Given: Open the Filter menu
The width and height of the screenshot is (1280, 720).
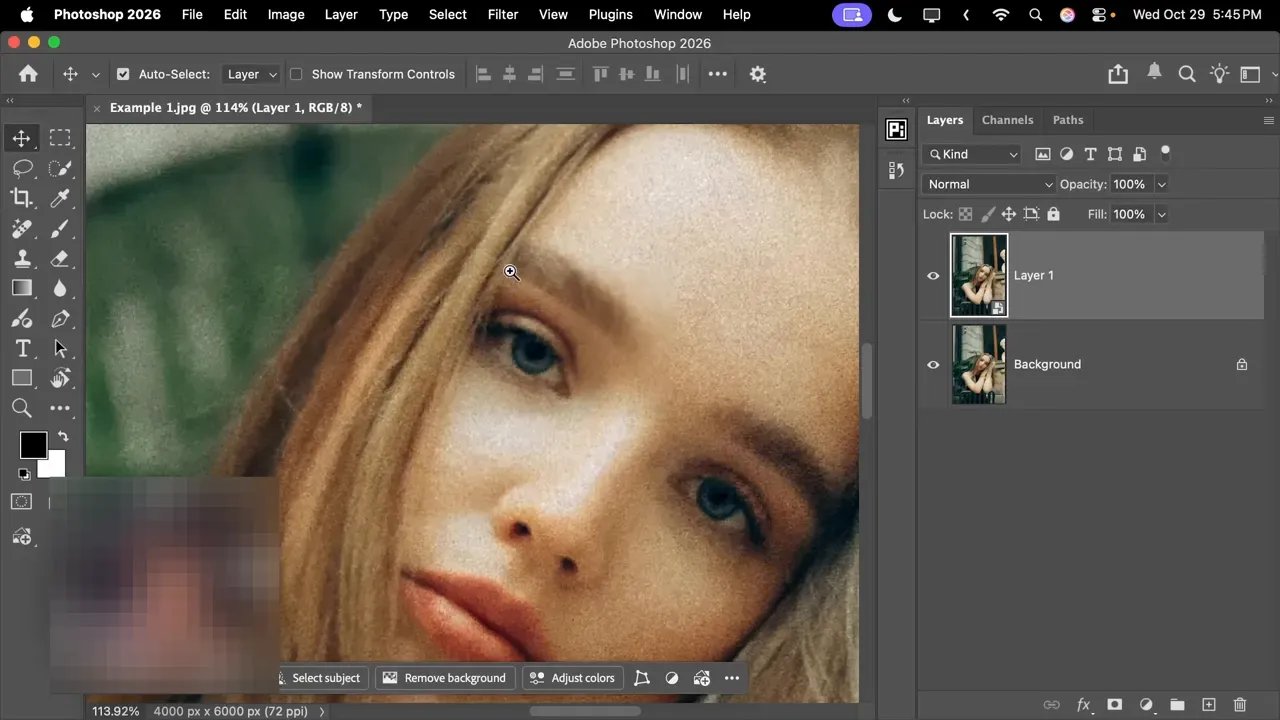Looking at the screenshot, I should (x=502, y=14).
